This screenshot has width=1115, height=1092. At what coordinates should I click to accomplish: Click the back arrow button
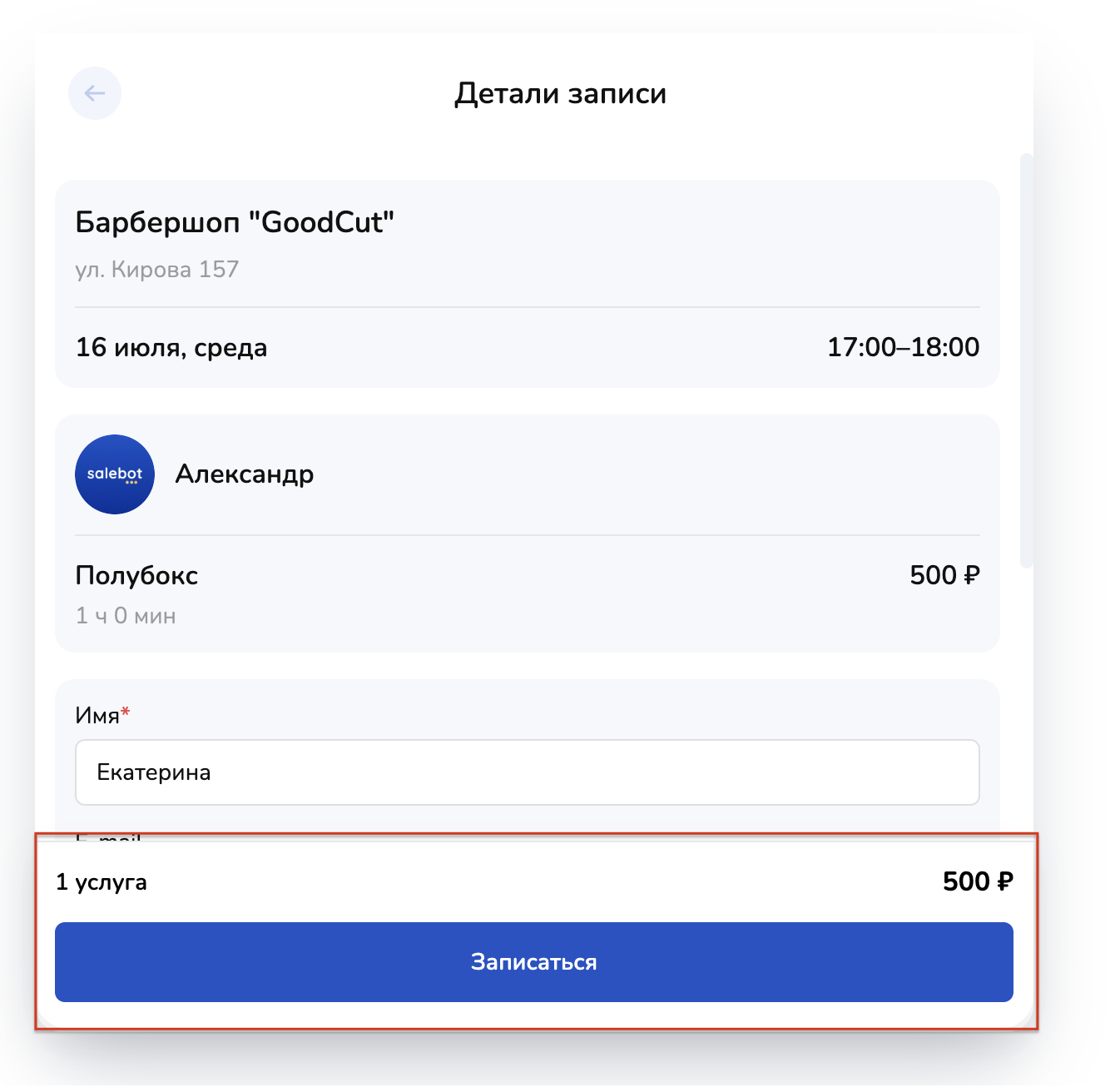point(95,93)
